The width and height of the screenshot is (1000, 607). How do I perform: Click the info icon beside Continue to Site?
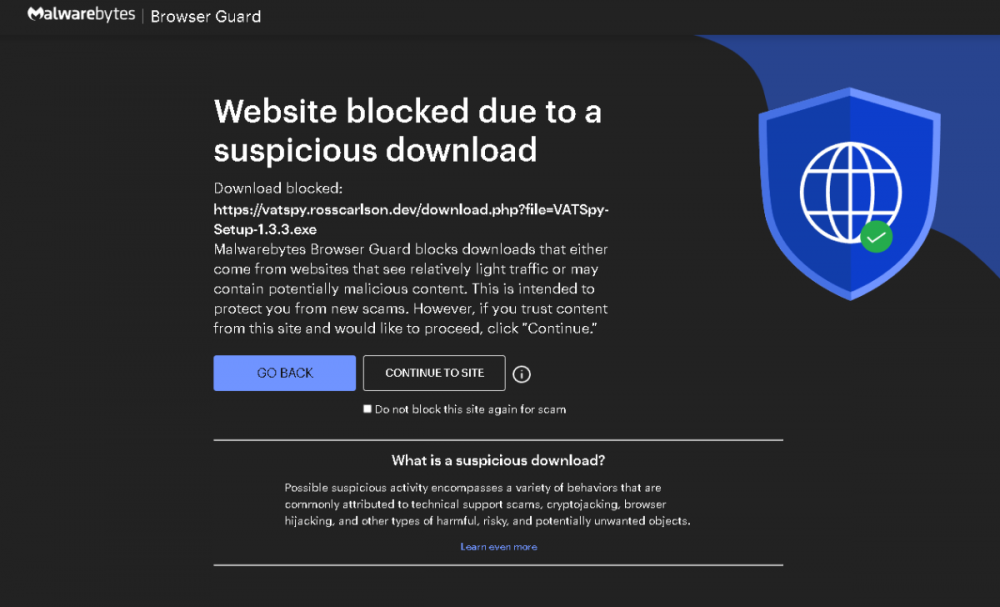(522, 374)
